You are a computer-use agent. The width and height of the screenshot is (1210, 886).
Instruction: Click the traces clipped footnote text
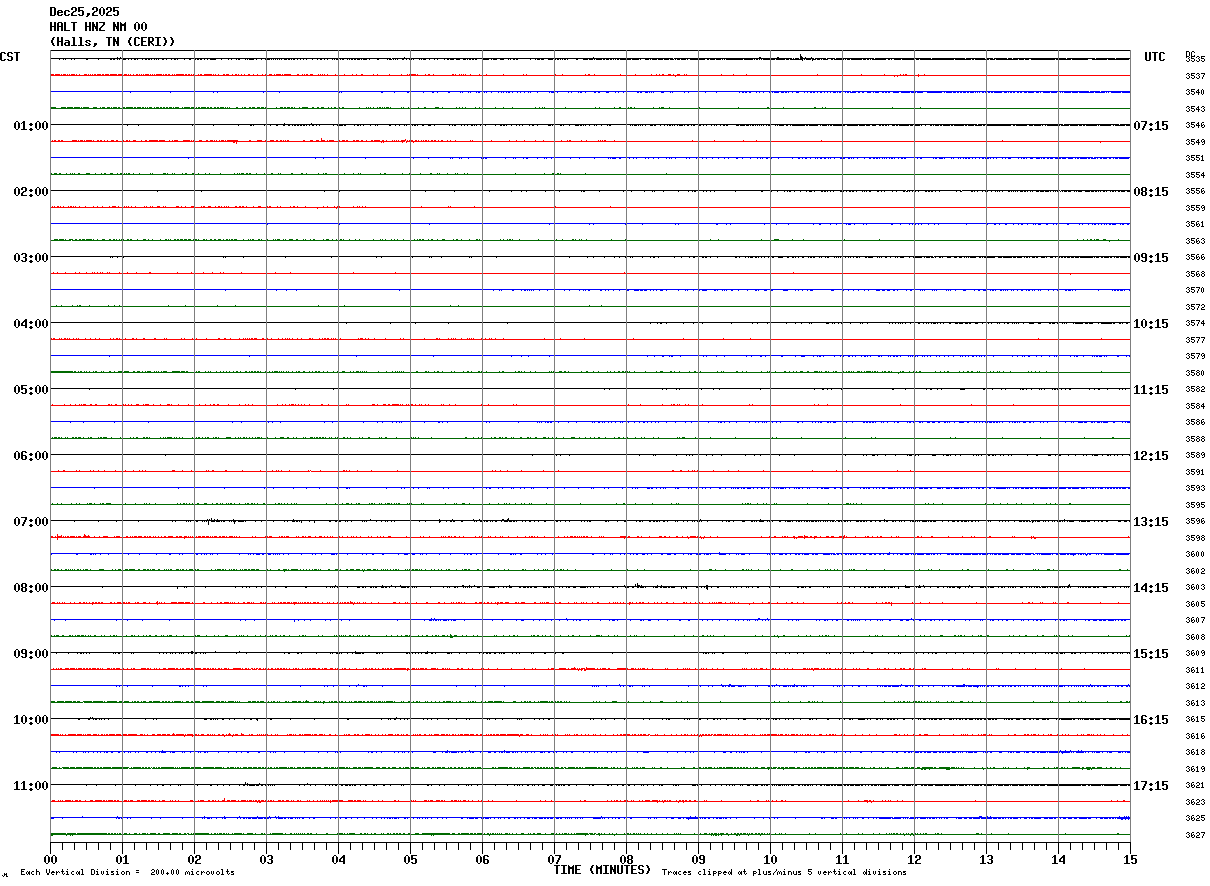[x=784, y=873]
